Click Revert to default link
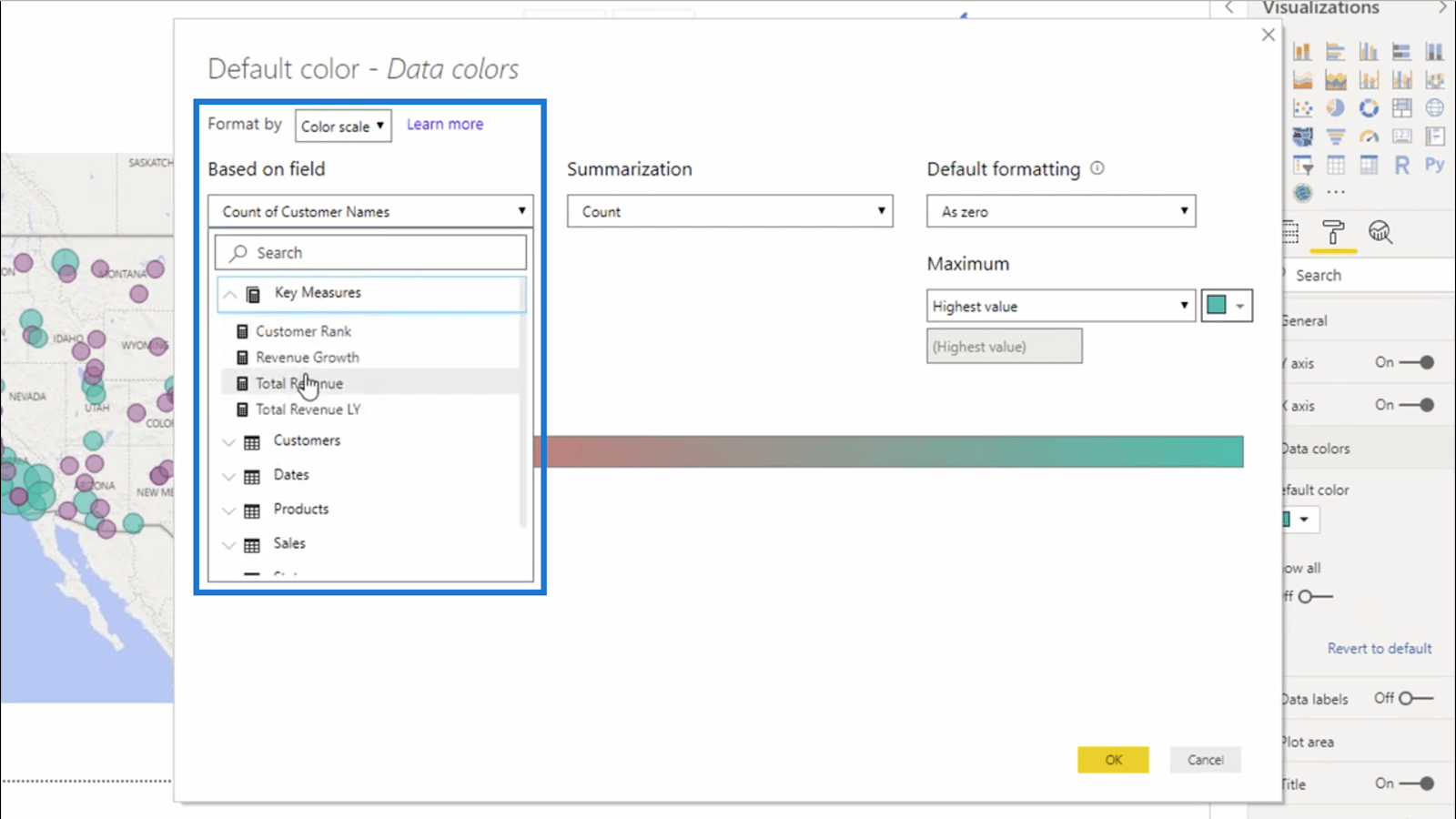The height and width of the screenshot is (819, 1456). [1380, 648]
